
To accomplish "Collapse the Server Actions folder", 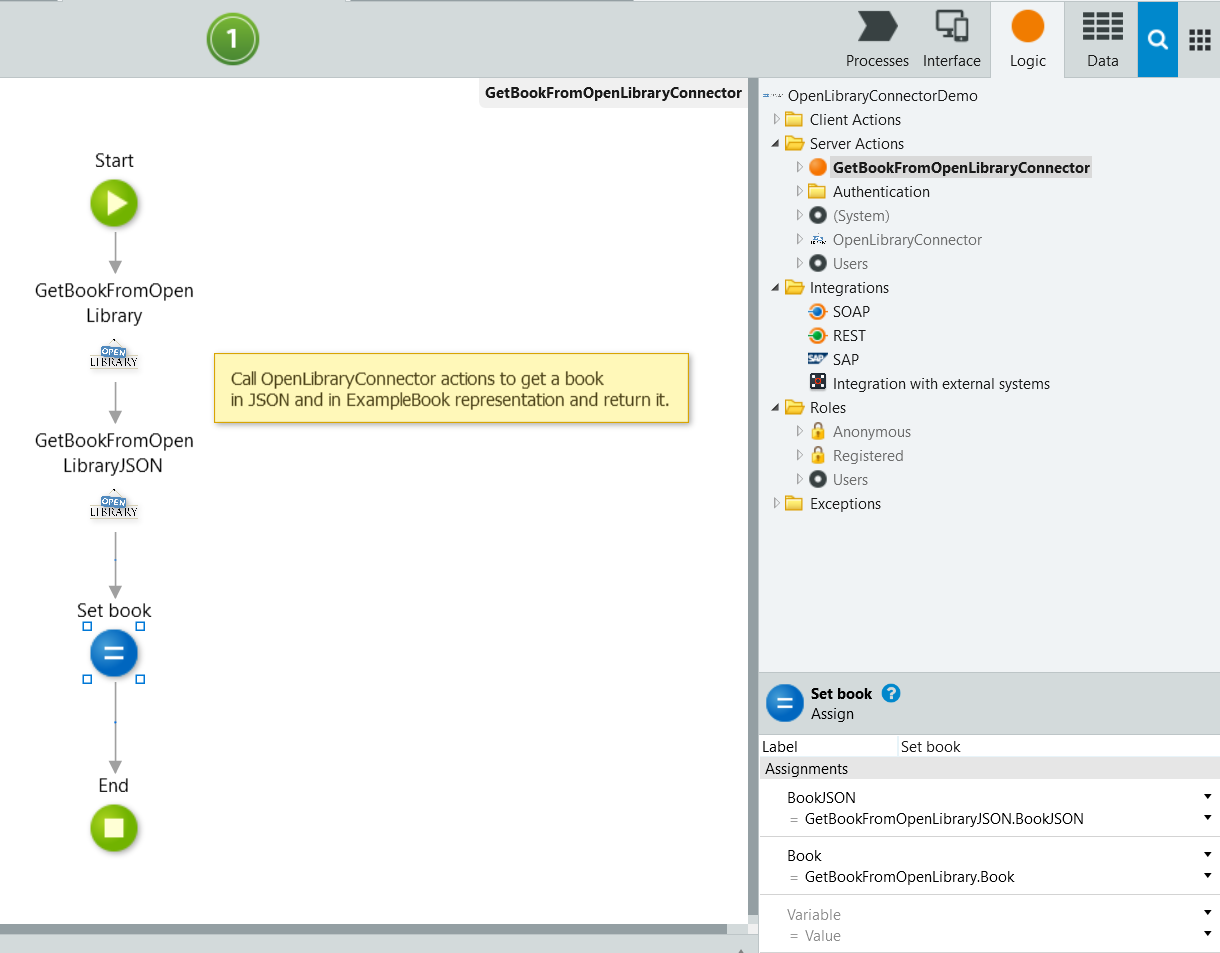I will (776, 143).
